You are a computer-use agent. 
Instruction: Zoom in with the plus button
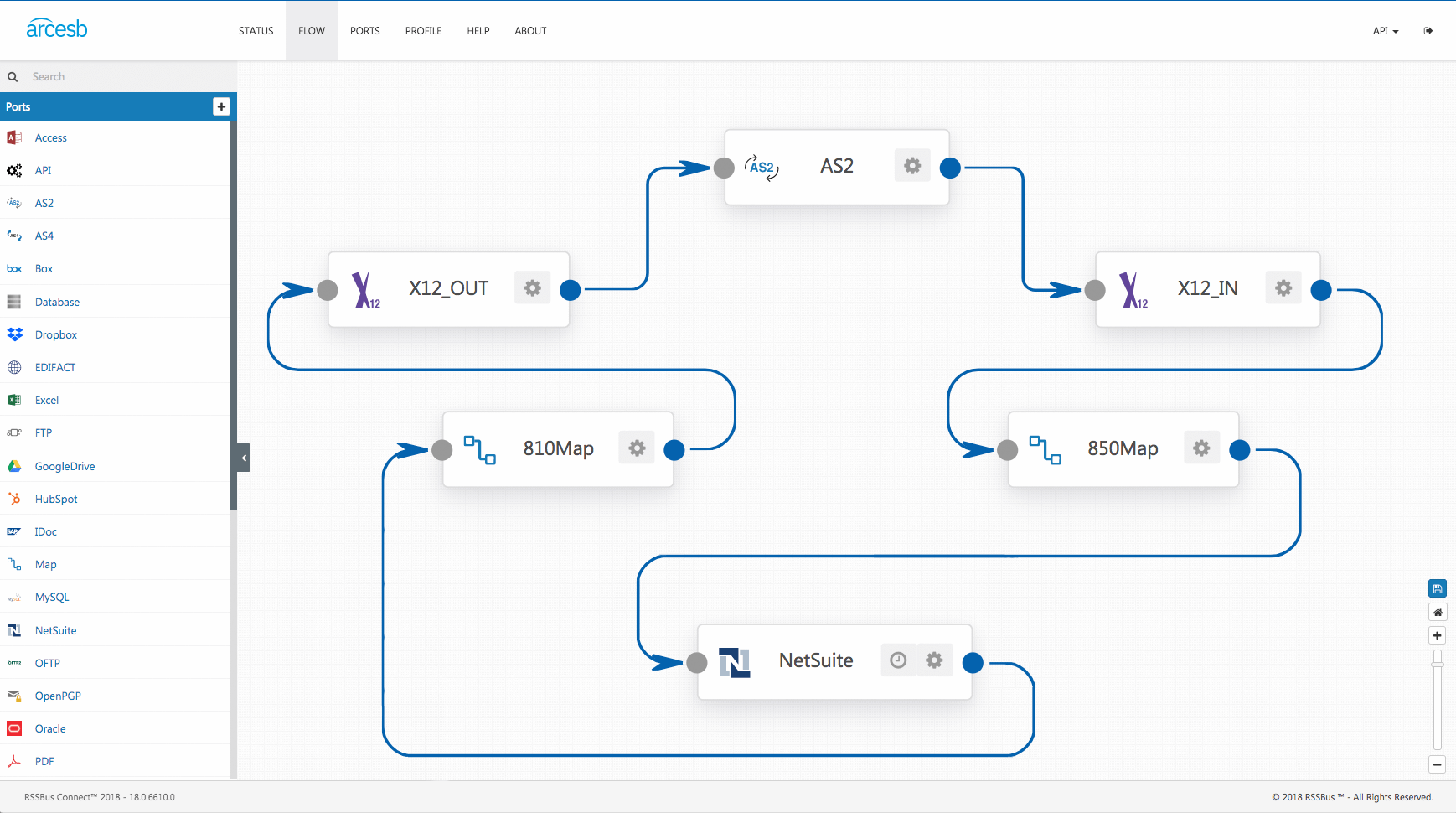click(1438, 635)
